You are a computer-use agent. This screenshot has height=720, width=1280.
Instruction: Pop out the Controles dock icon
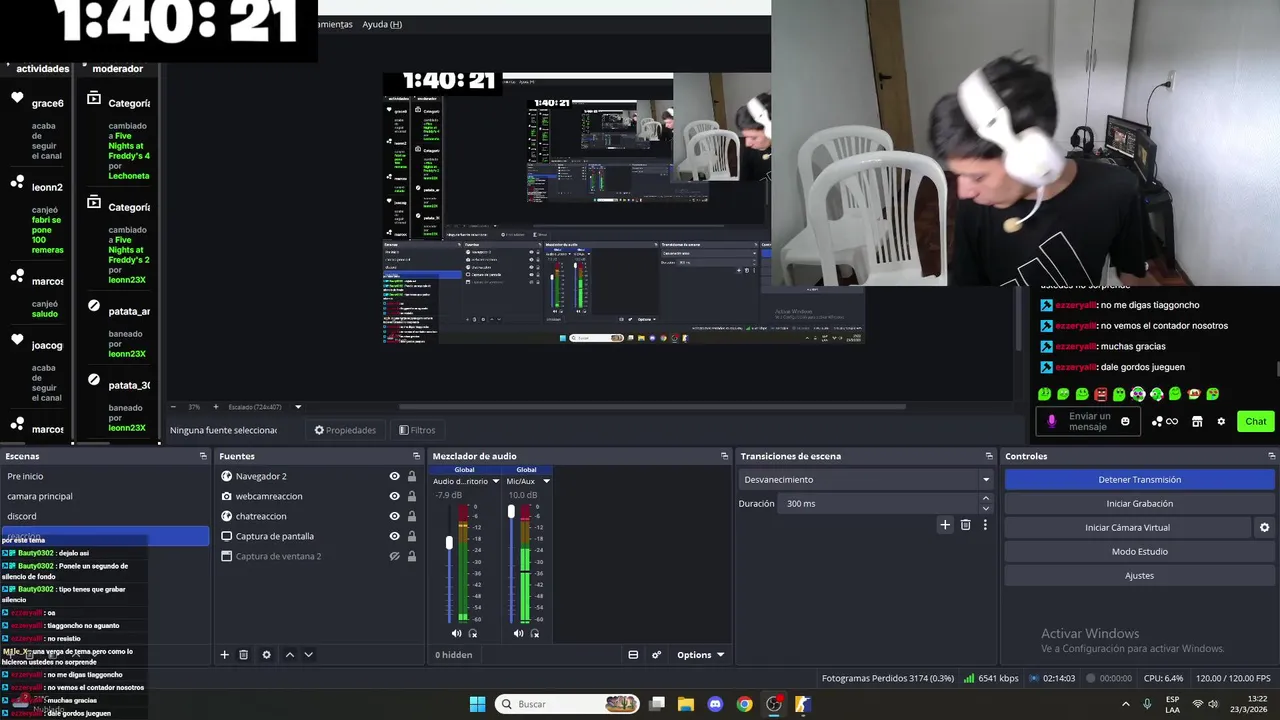coord(1272,456)
